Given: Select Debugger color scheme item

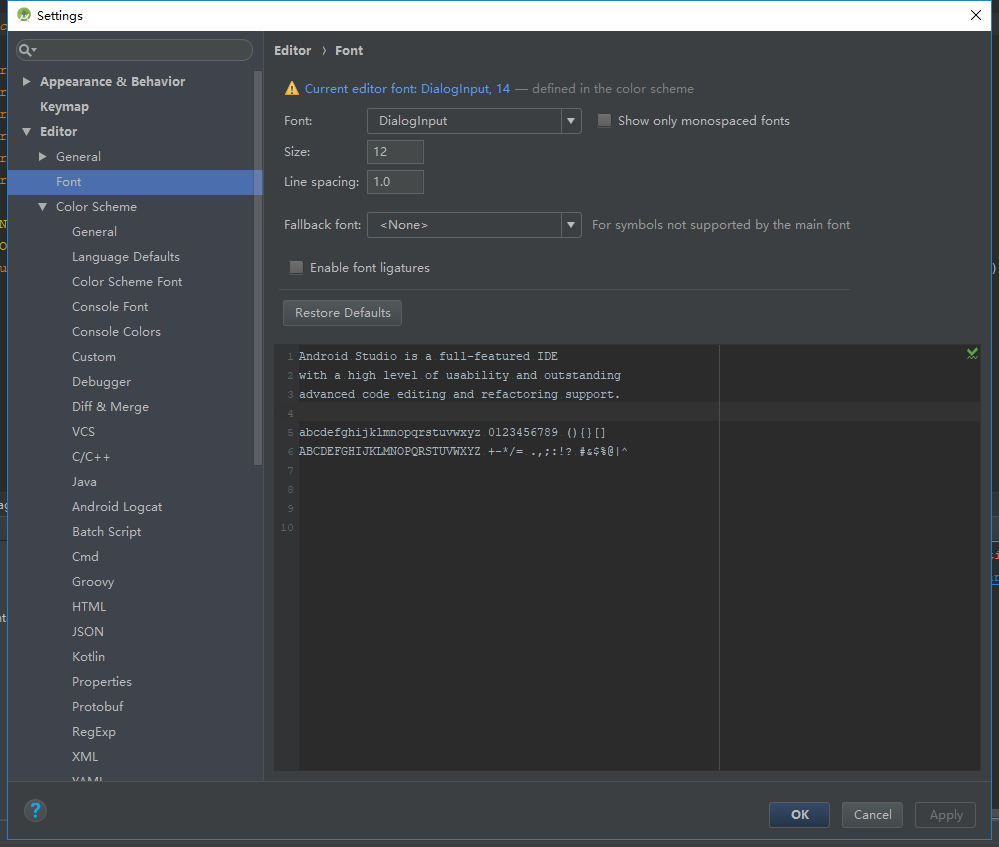Looking at the screenshot, I should click(101, 382).
